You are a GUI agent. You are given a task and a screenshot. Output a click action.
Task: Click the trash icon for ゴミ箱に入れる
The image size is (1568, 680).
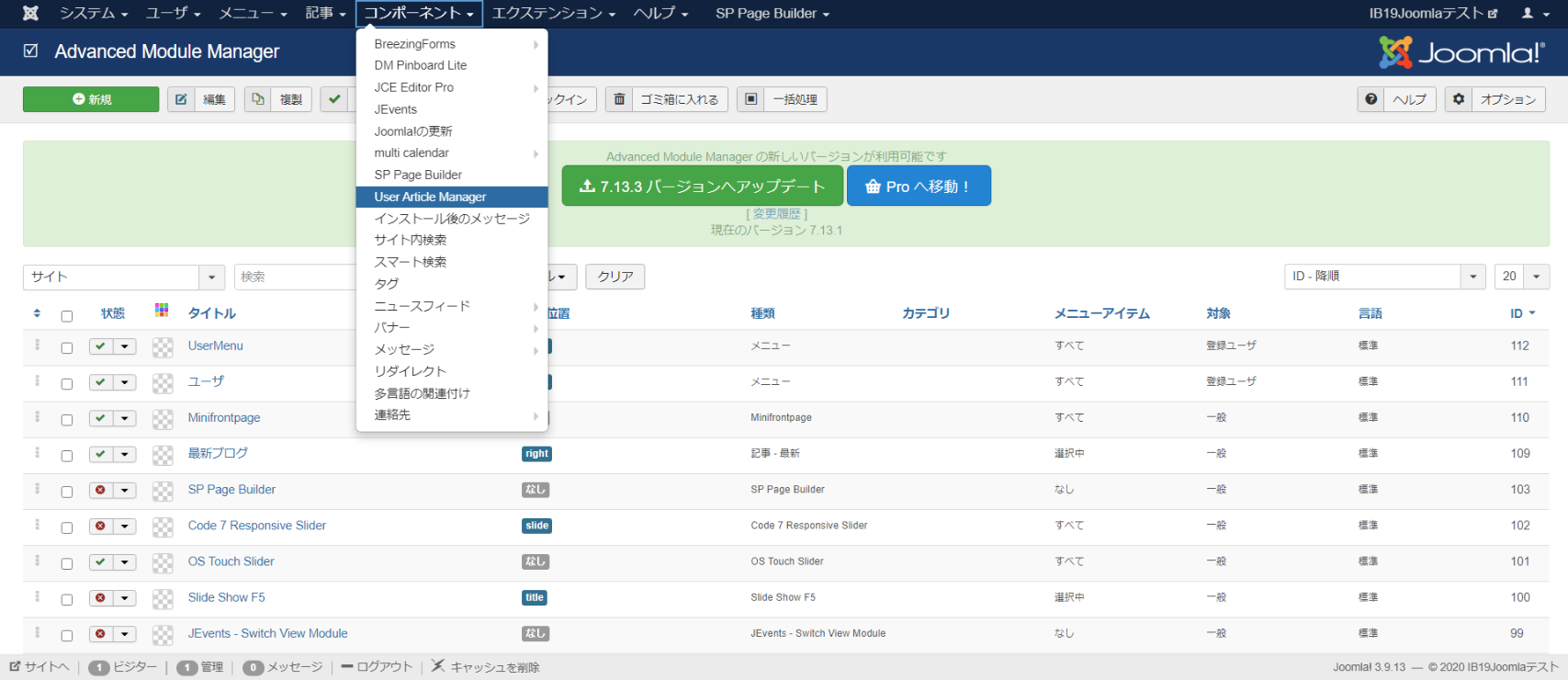click(620, 99)
